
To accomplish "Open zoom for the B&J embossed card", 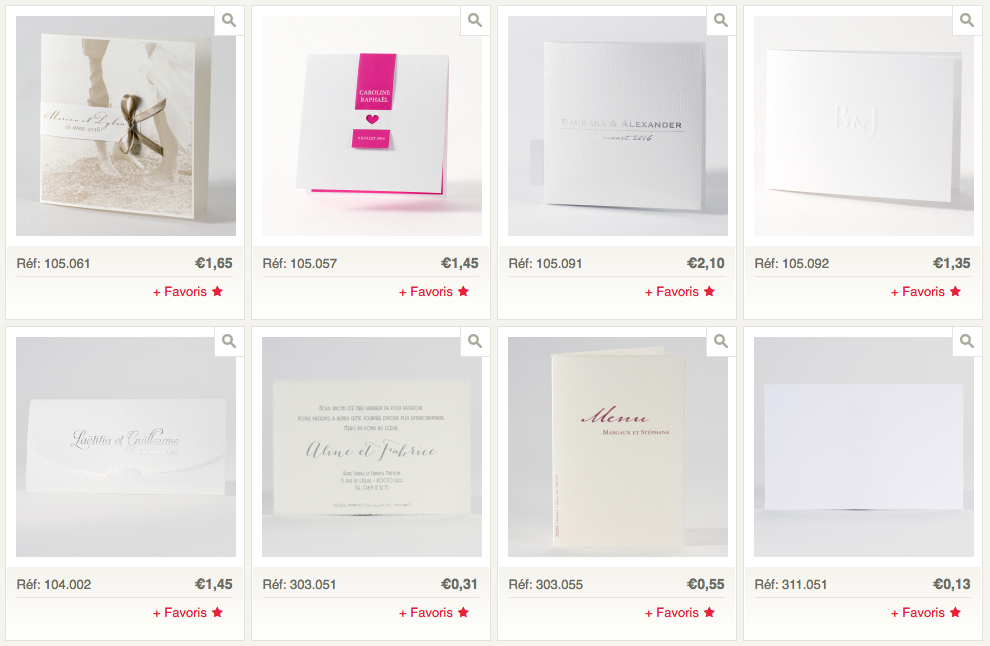I will click(967, 20).
